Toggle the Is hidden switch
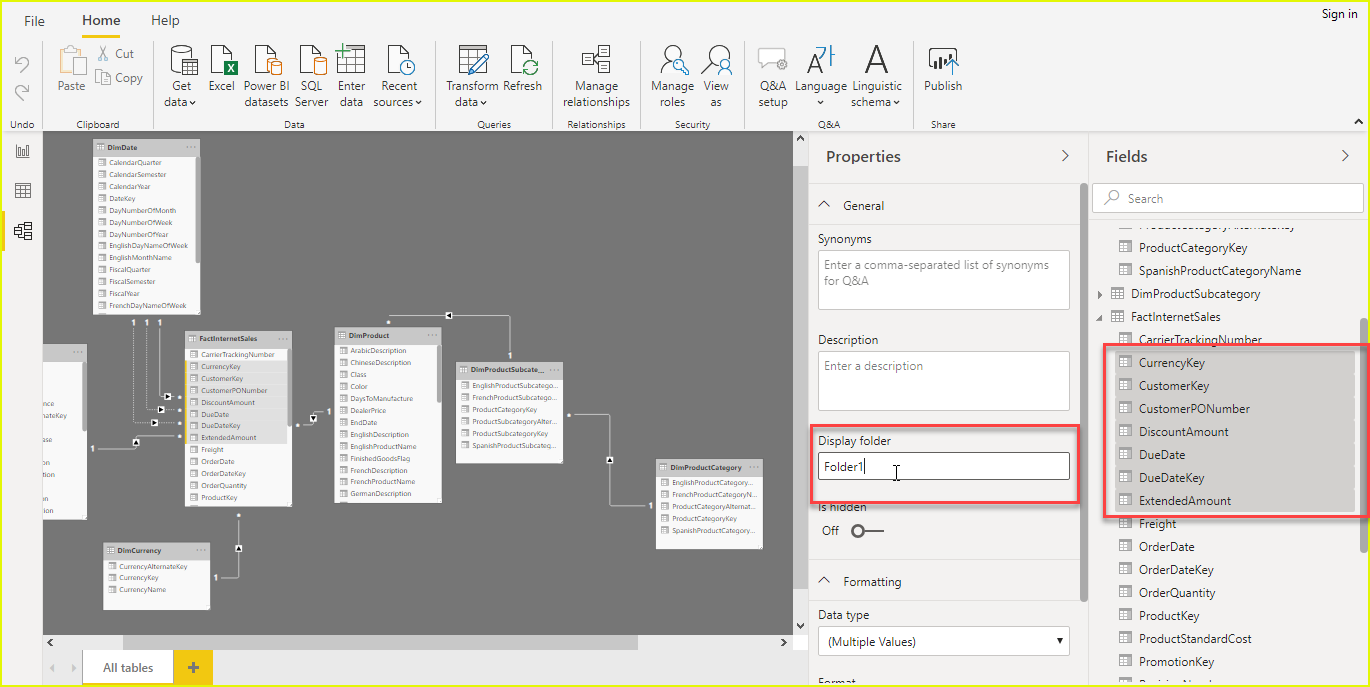 pos(866,531)
